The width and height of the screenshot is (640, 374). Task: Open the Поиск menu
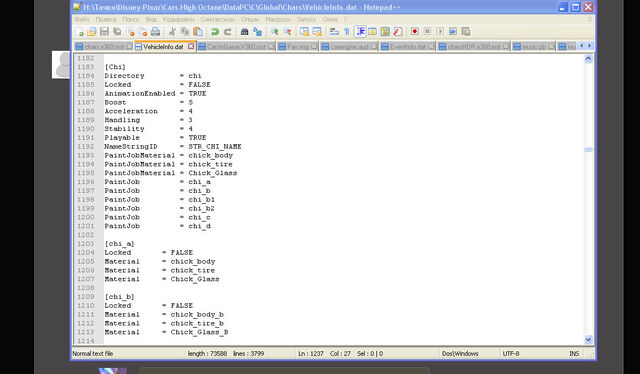coord(131,19)
